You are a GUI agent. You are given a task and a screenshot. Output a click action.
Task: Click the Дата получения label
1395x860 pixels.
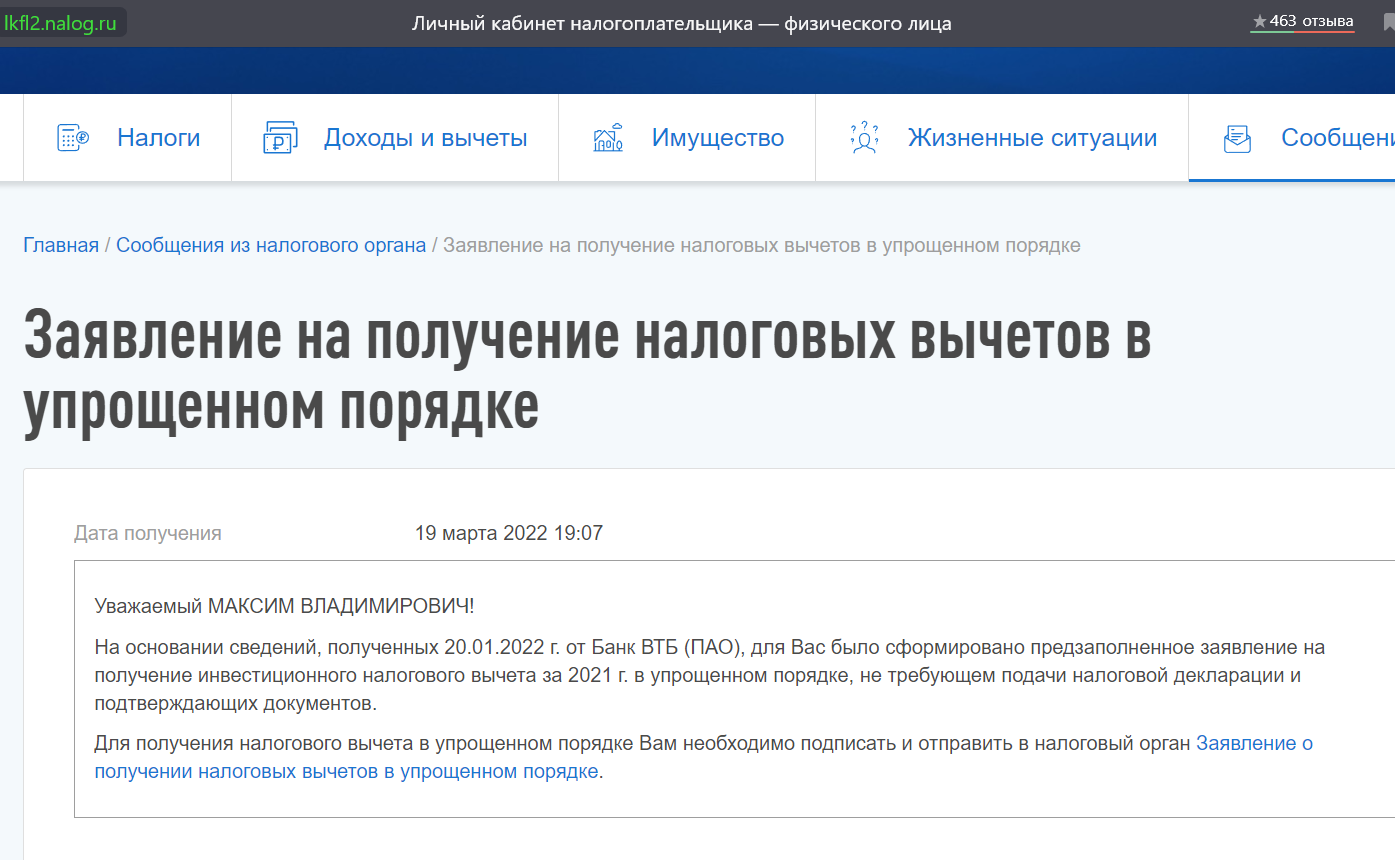(148, 533)
